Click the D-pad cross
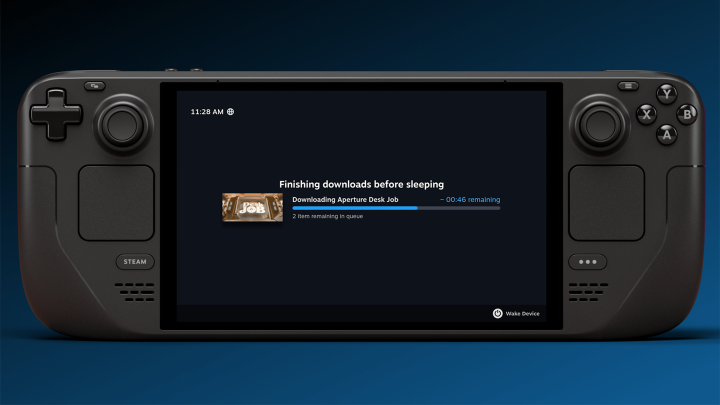This screenshot has width=720, height=405. point(56,115)
